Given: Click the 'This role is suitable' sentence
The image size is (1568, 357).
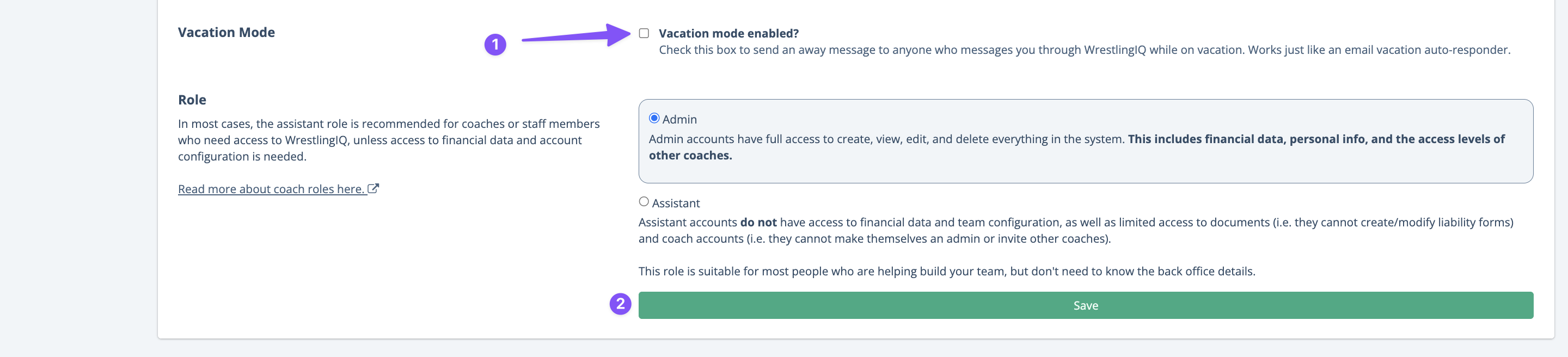Looking at the screenshot, I should point(947,271).
